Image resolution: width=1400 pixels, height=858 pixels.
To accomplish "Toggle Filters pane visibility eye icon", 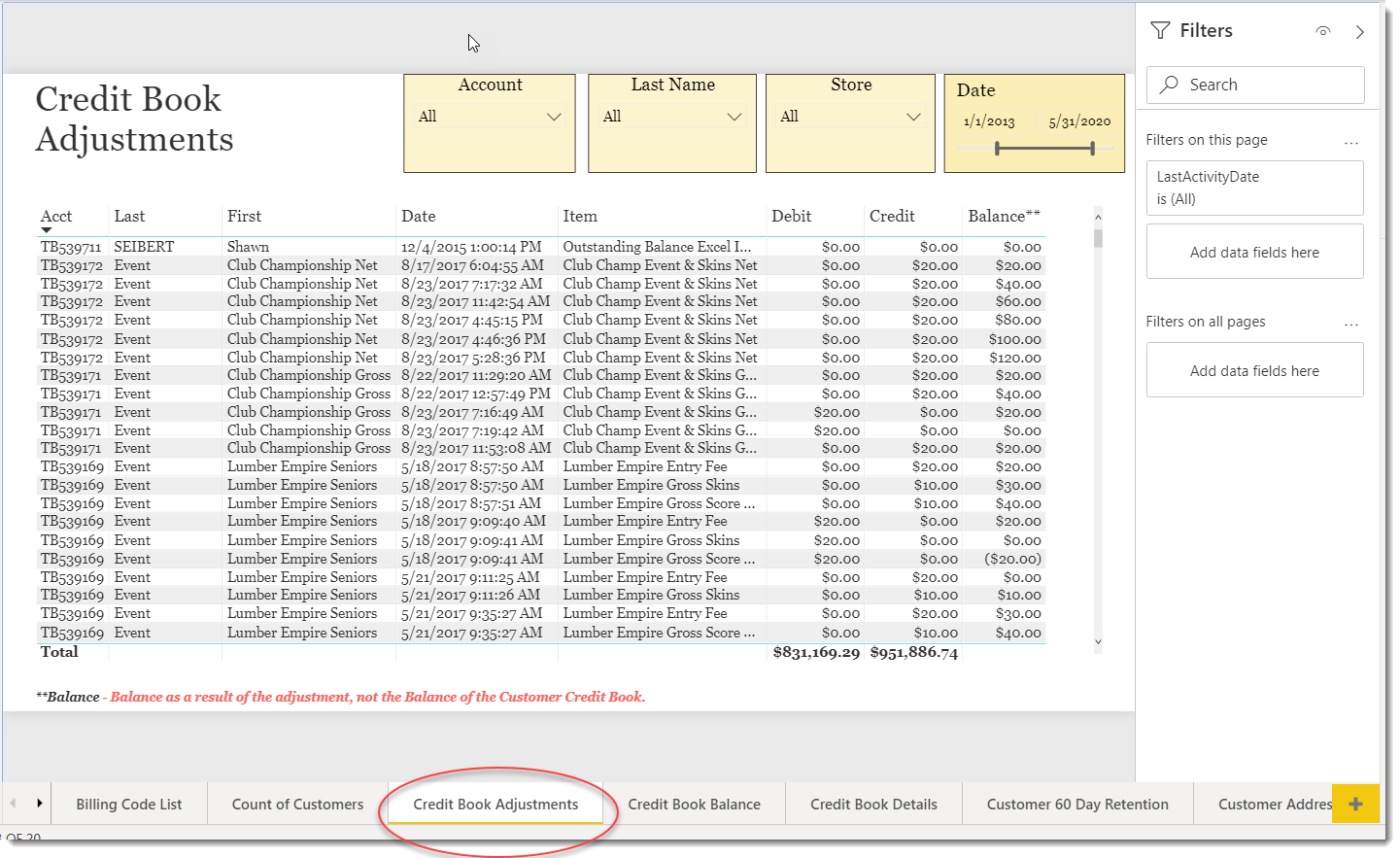I will (x=1323, y=31).
